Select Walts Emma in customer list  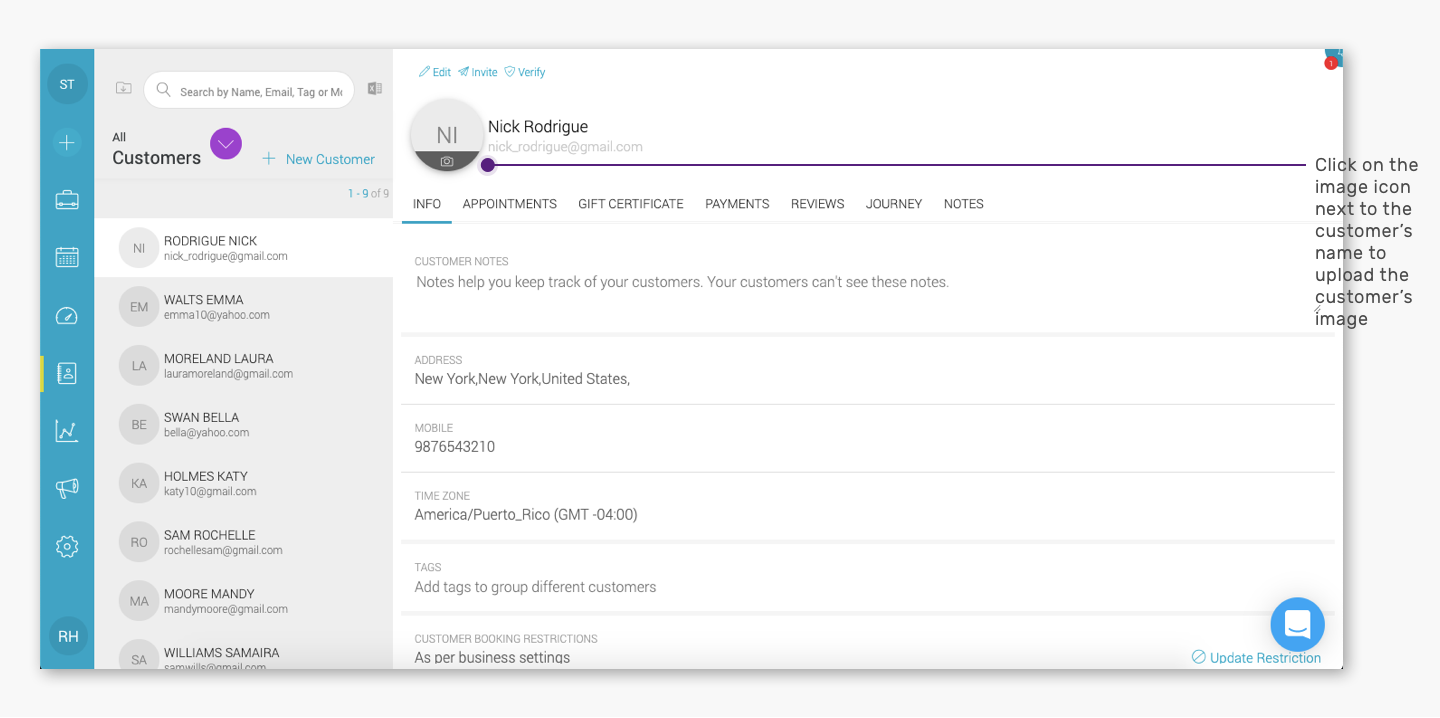tap(244, 307)
